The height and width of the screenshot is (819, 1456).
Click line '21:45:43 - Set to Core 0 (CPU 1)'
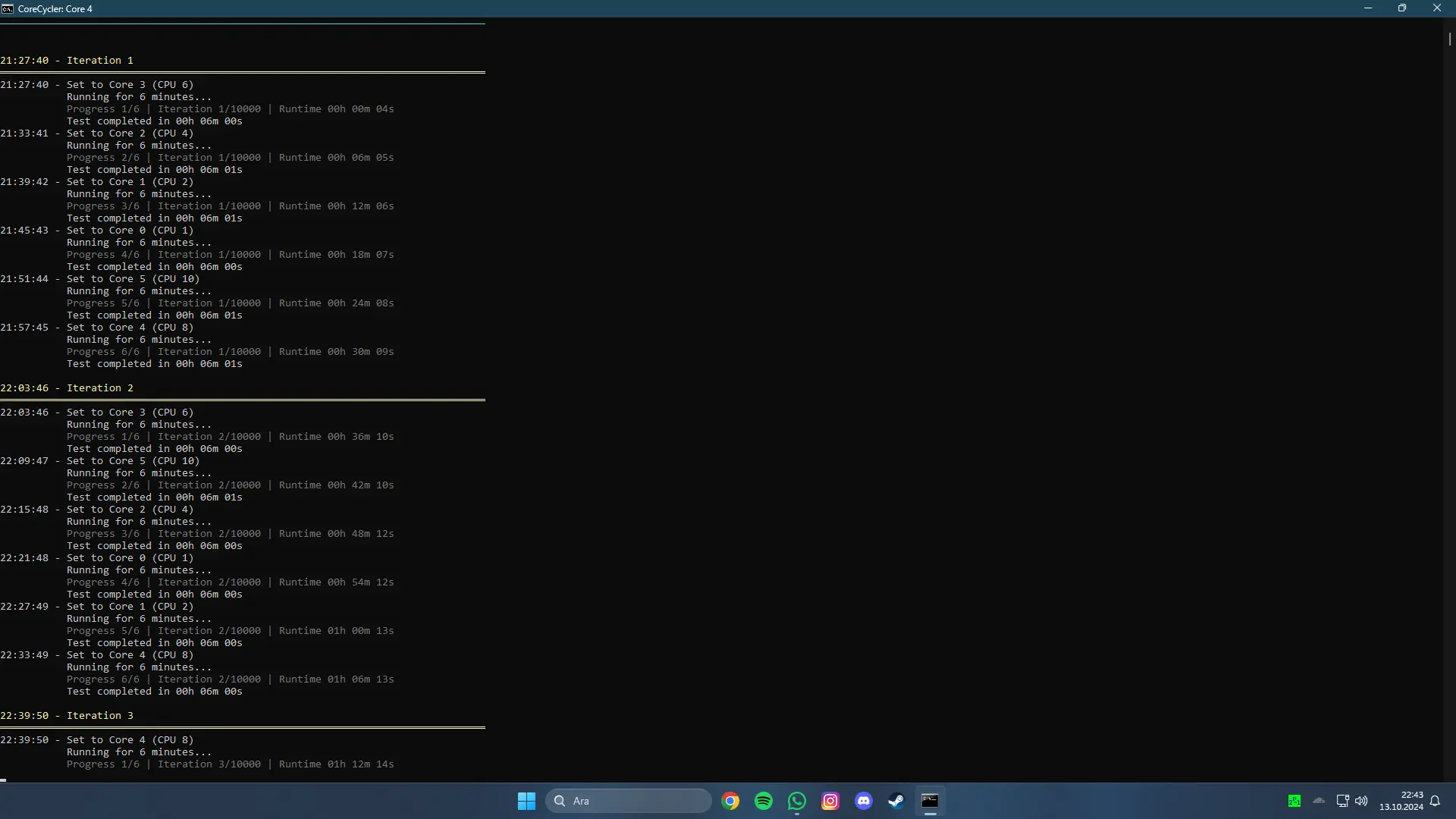pos(97,231)
